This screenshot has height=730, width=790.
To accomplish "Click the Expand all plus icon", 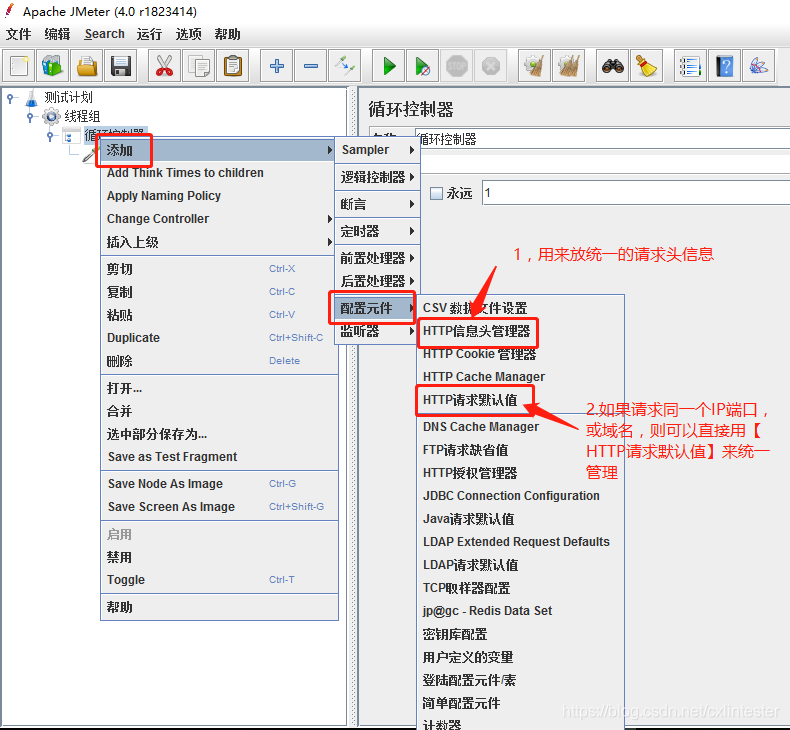I will 277,66.
